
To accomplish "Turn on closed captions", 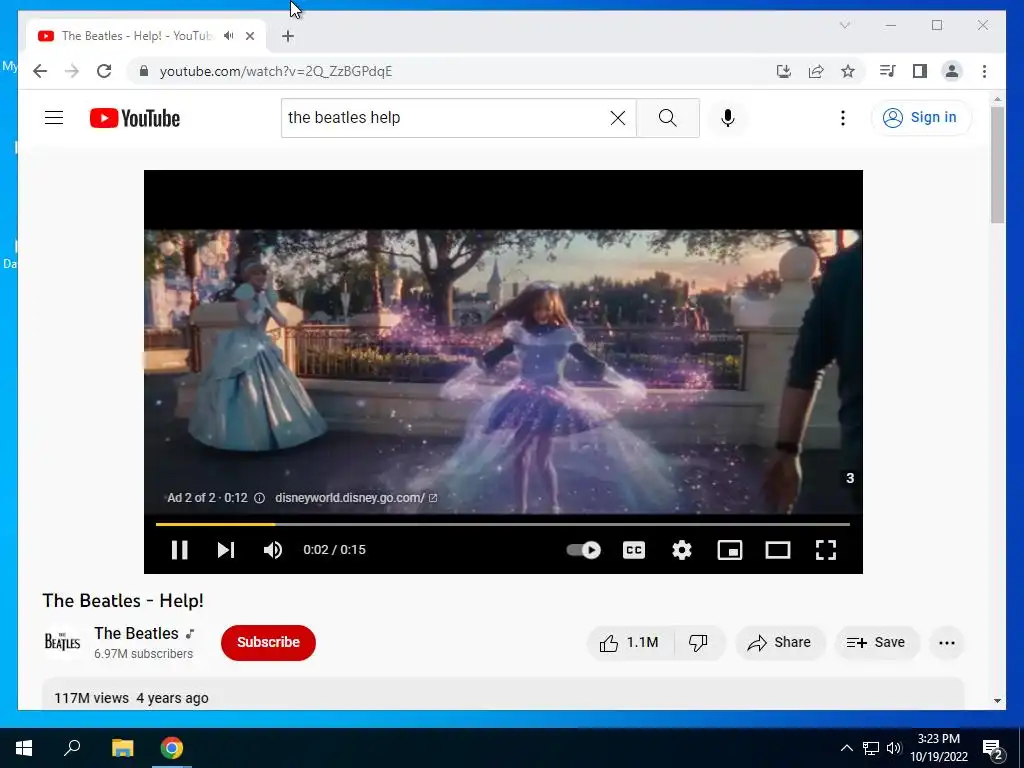I will tap(633, 550).
